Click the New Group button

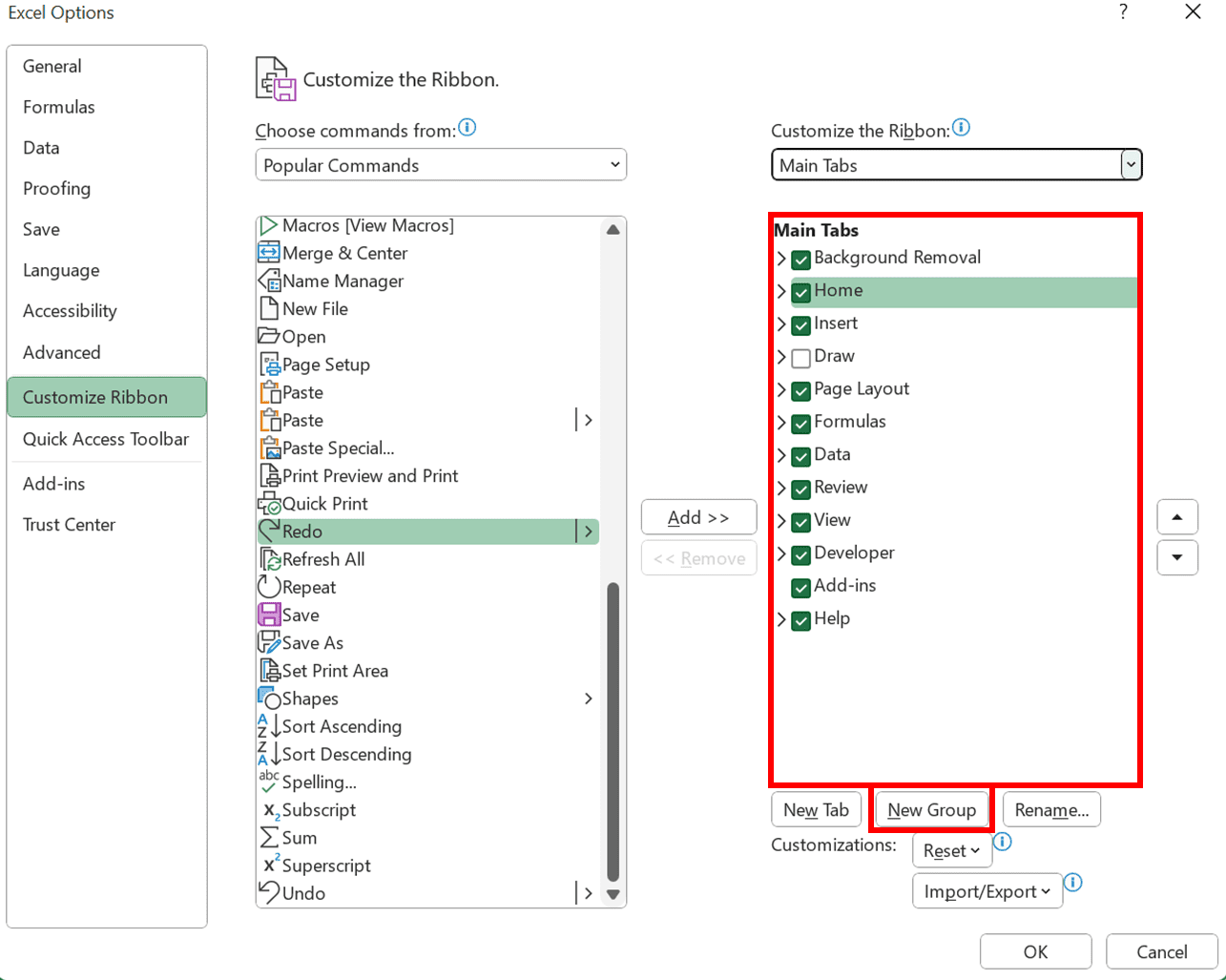point(931,810)
